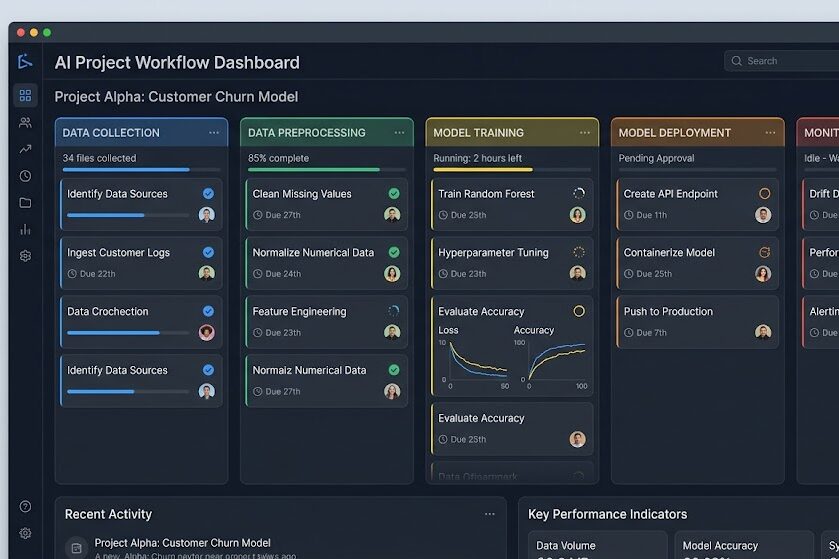This screenshot has width=839, height=559.
Task: Open the Model Deployment column options menu
Action: click(770, 133)
